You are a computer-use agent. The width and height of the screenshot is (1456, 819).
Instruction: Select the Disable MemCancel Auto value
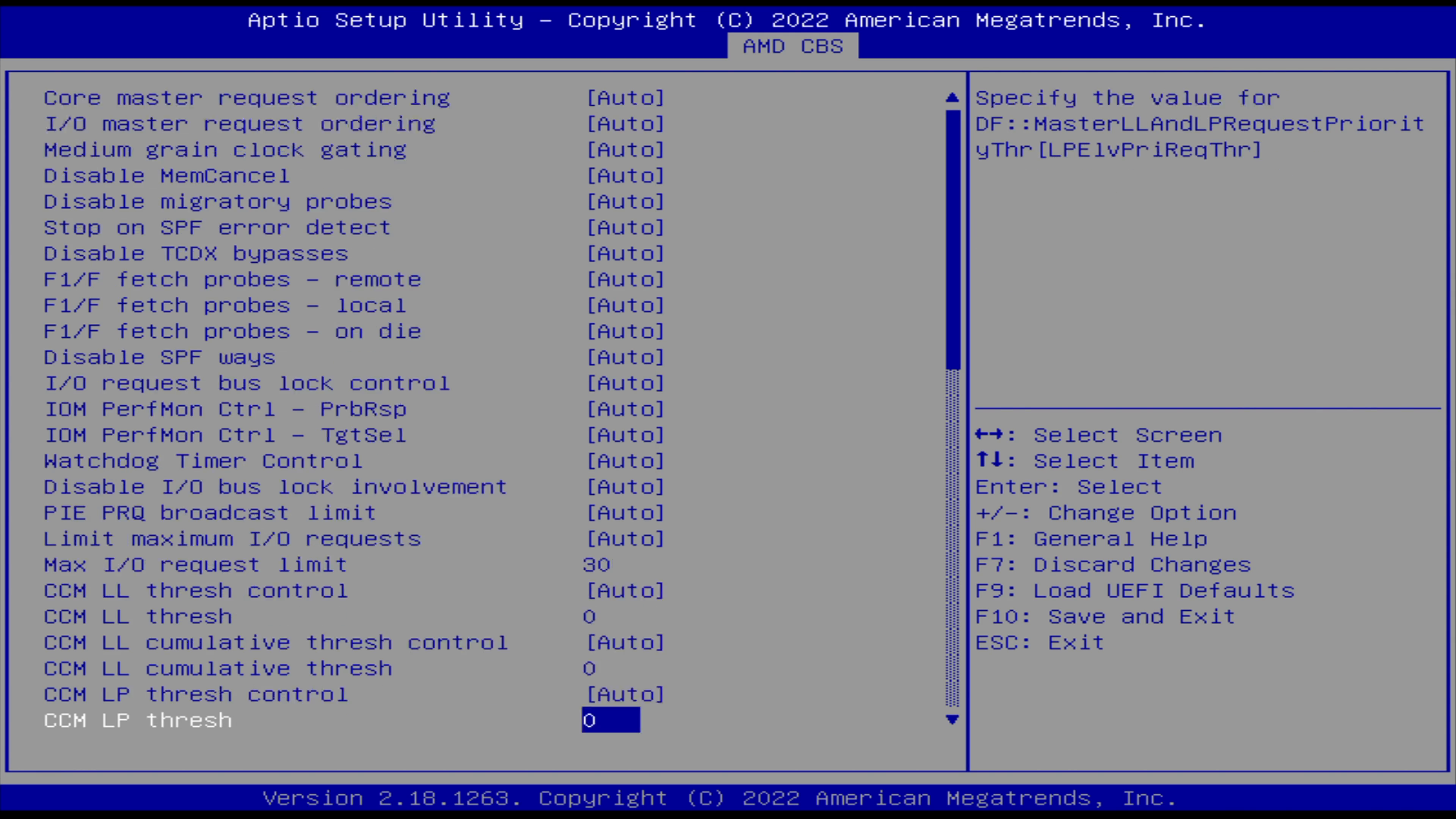point(625,176)
